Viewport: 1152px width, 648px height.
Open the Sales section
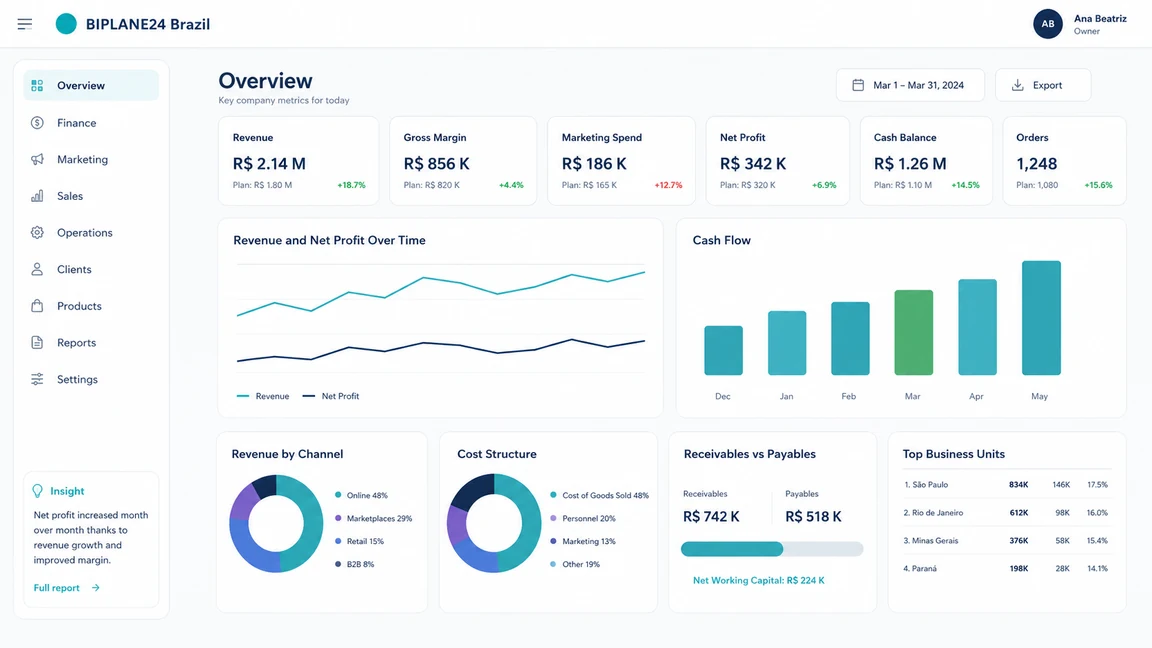91,196
